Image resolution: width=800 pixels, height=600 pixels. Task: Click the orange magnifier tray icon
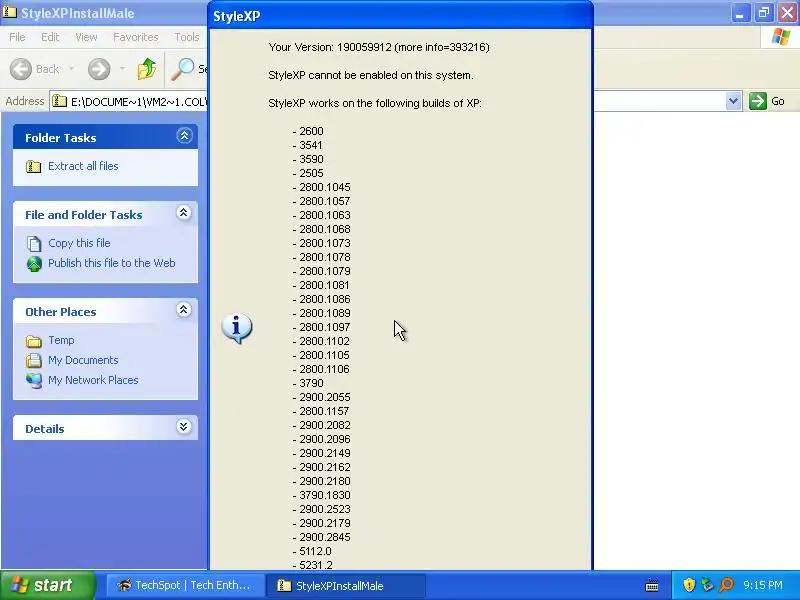tap(726, 585)
